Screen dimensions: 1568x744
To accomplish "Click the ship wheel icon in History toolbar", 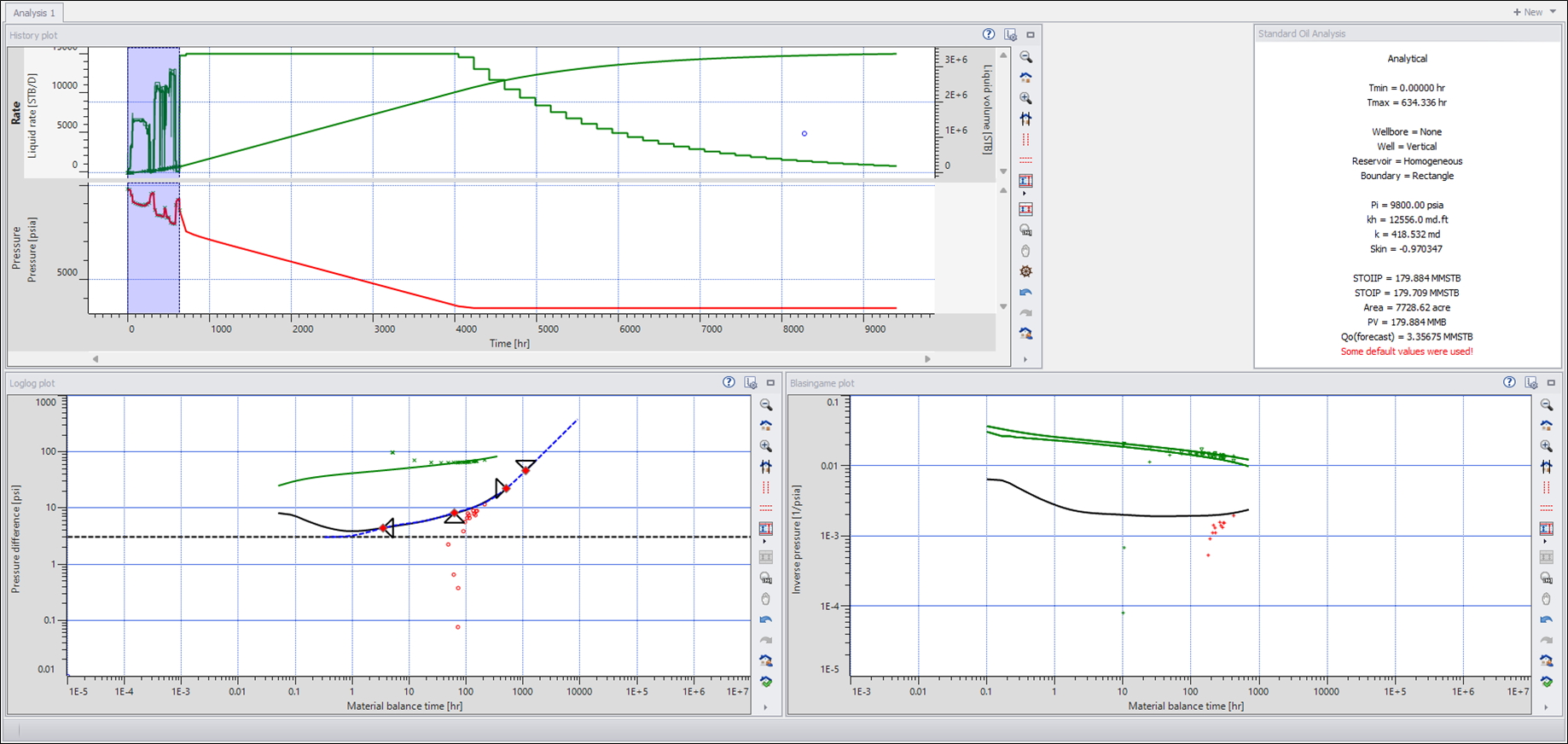I will tap(1025, 271).
